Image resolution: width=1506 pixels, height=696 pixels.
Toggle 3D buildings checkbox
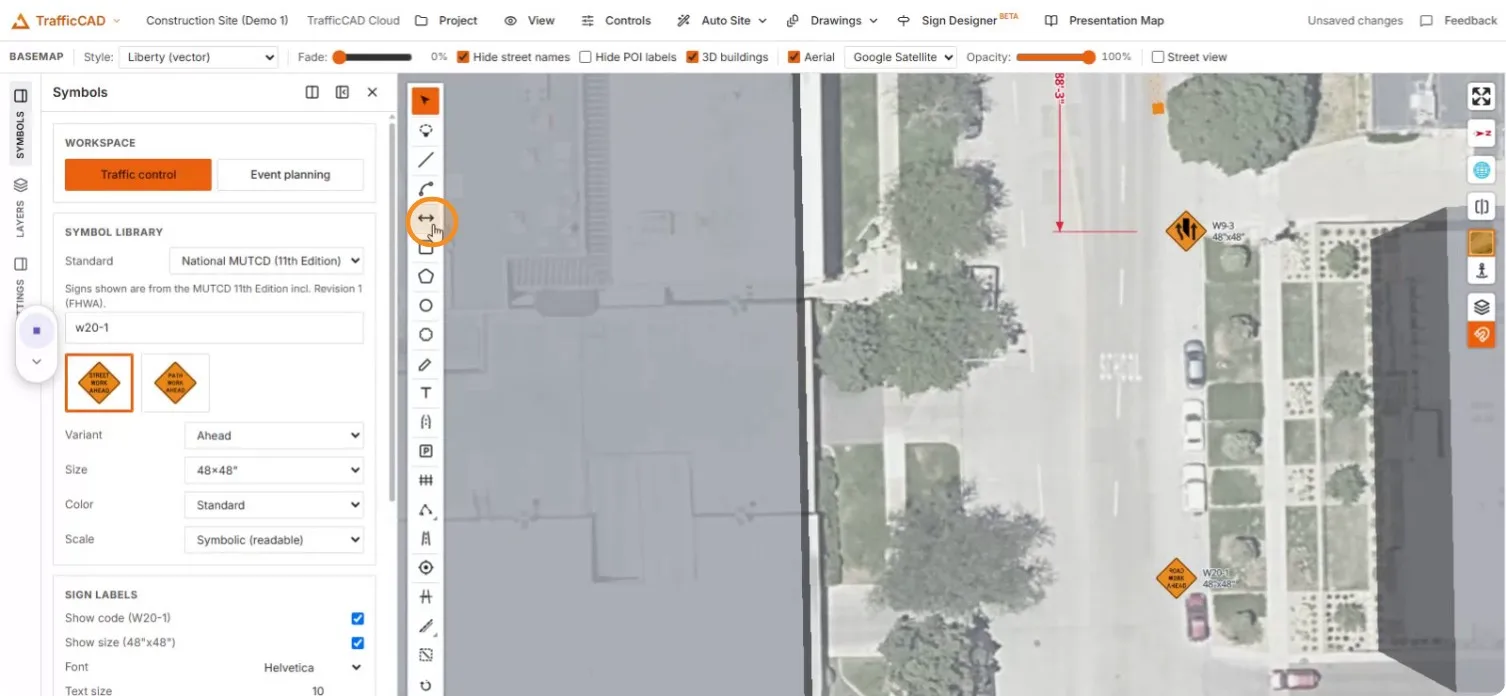692,57
